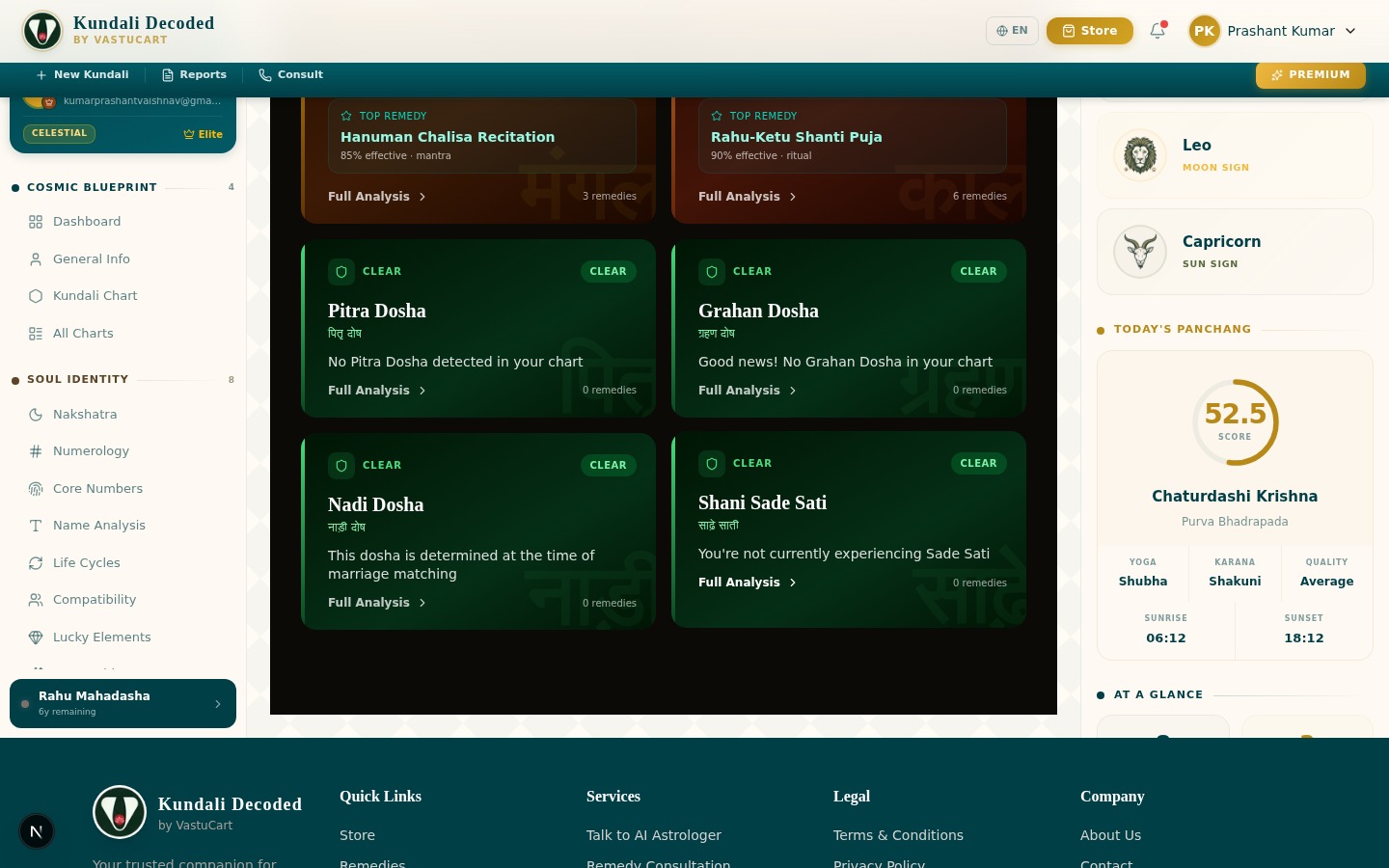Click the notification bell icon
The width and height of the screenshot is (1389, 868).
coord(1157,31)
